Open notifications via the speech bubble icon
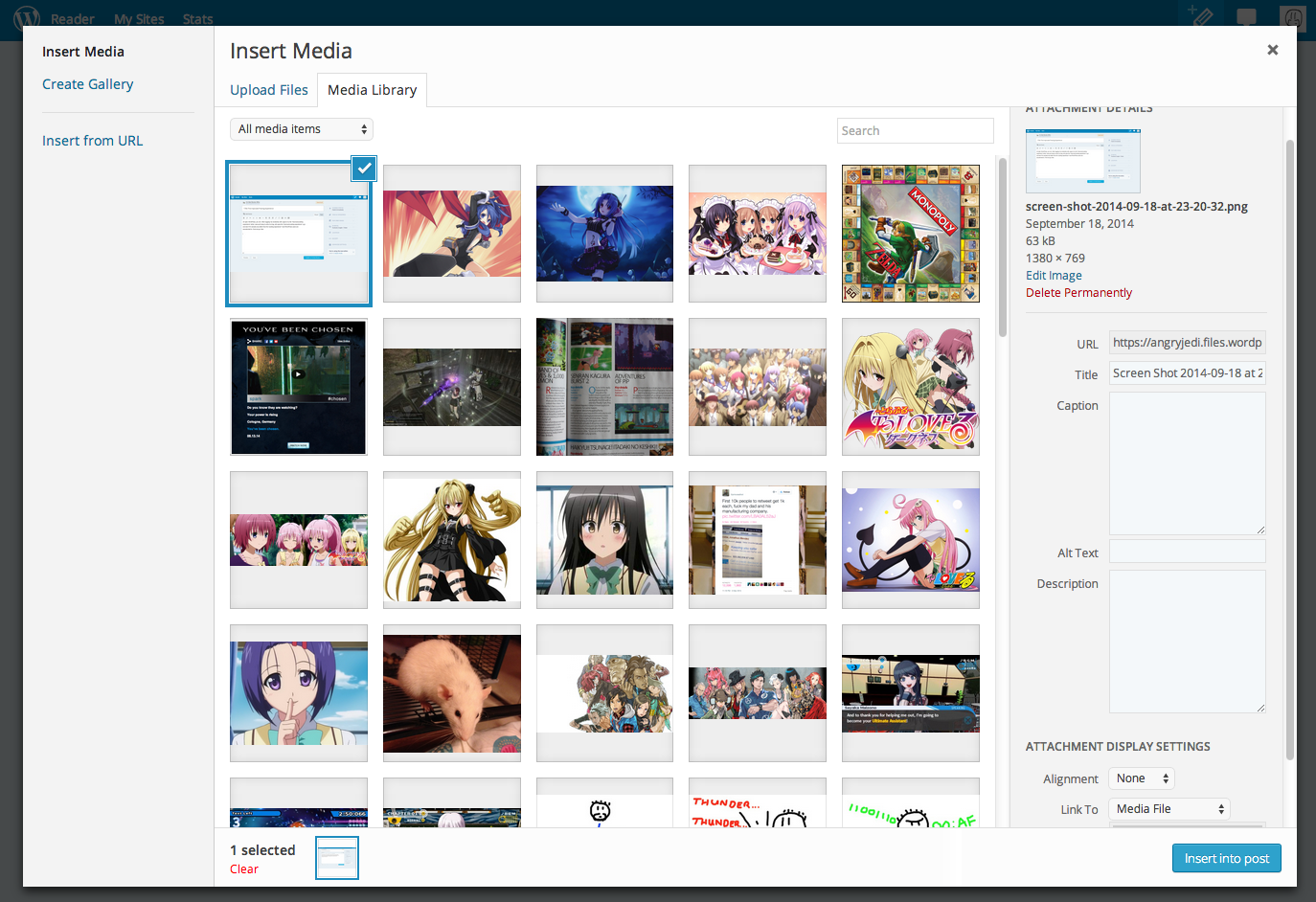Image resolution: width=1316 pixels, height=902 pixels. pos(1247,18)
